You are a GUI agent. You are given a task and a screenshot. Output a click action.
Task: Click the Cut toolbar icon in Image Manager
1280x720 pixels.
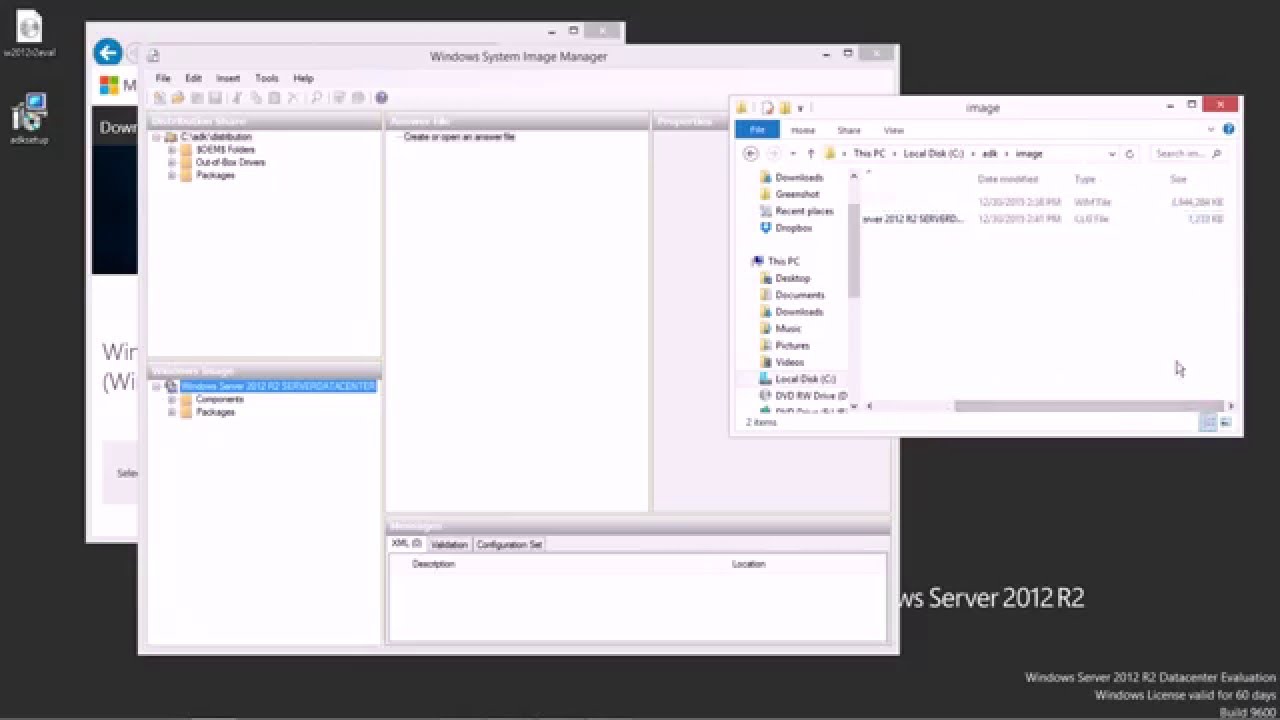point(237,98)
